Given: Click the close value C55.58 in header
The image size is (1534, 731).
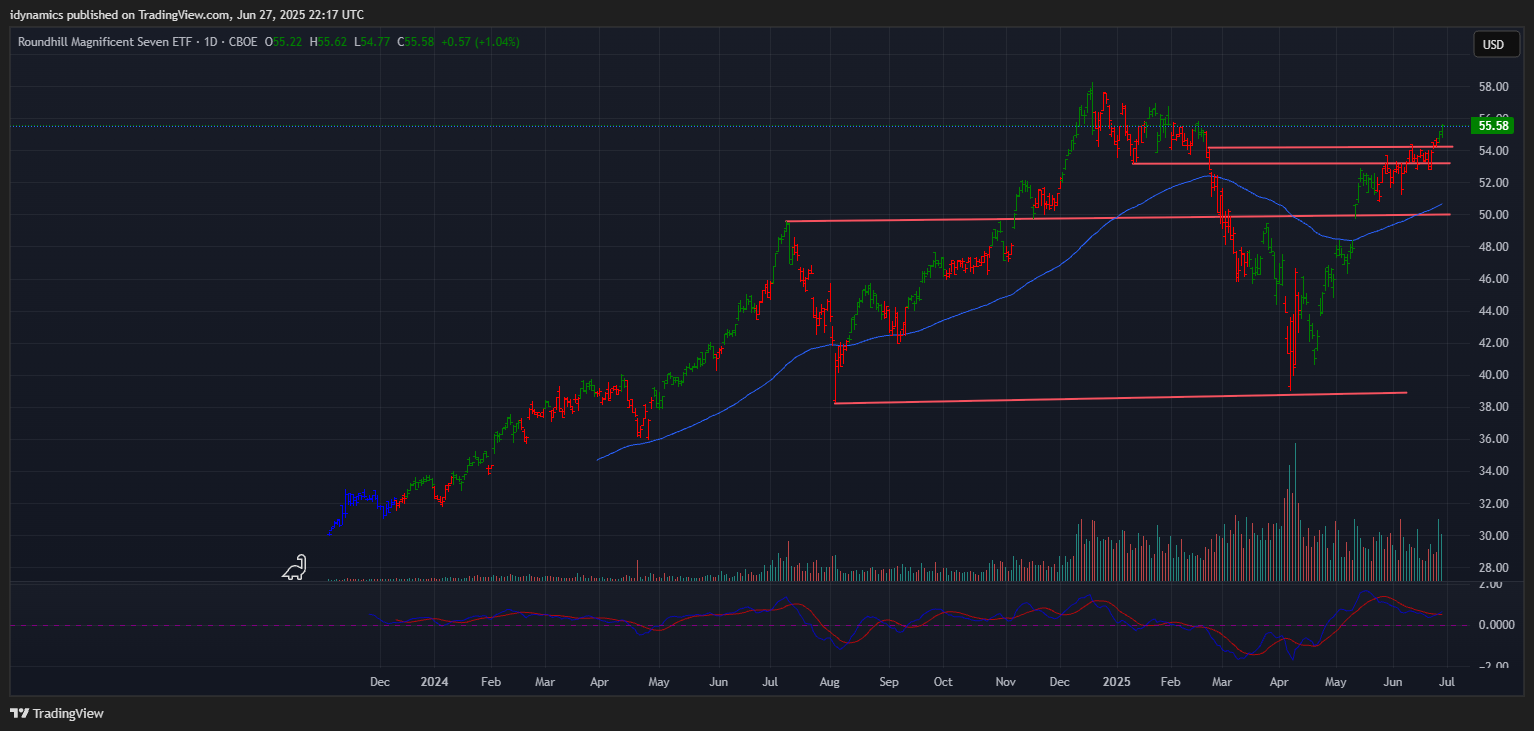Looking at the screenshot, I should click(x=416, y=42).
